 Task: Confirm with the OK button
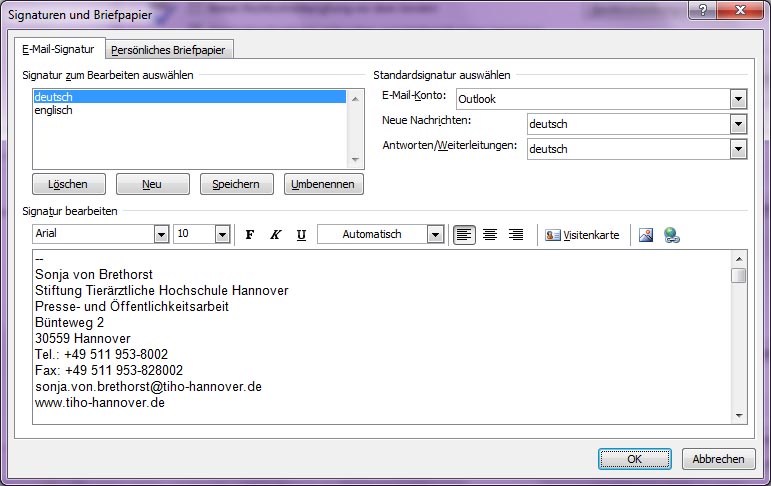[634, 459]
